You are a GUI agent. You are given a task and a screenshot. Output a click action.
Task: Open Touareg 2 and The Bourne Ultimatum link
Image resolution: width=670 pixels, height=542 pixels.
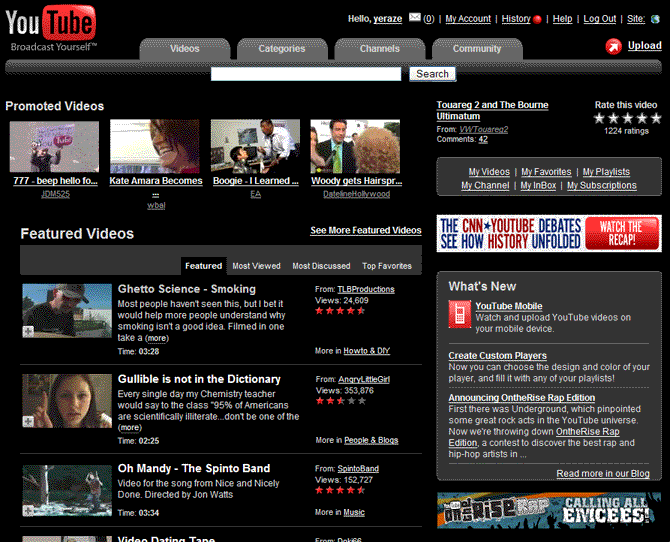click(492, 110)
